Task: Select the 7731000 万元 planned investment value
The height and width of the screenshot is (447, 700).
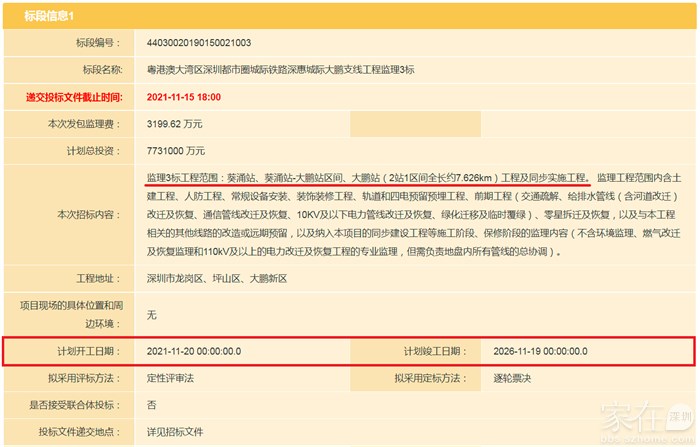Action: pos(176,150)
